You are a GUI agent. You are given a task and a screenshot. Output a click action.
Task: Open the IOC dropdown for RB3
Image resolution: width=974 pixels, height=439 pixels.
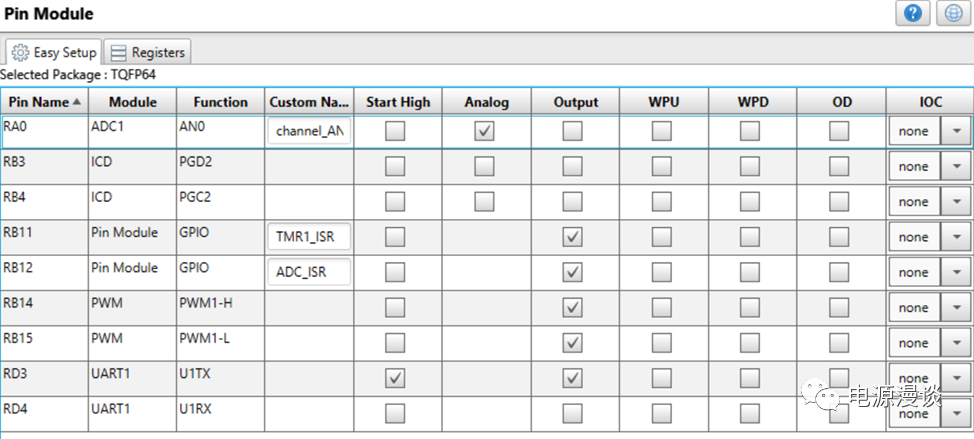(x=956, y=166)
